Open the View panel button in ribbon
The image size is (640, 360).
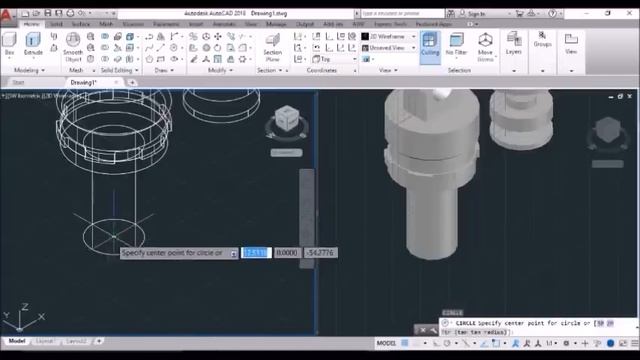click(x=571, y=43)
